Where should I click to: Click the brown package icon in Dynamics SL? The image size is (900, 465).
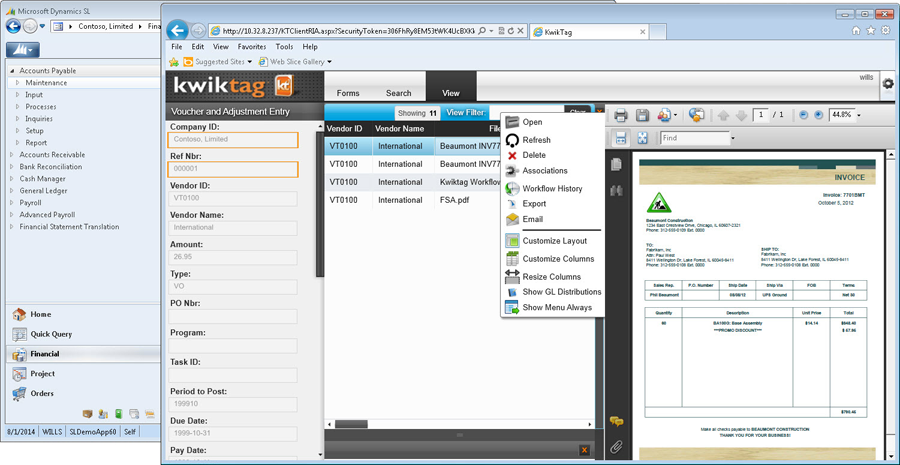pyautogui.click(x=88, y=413)
